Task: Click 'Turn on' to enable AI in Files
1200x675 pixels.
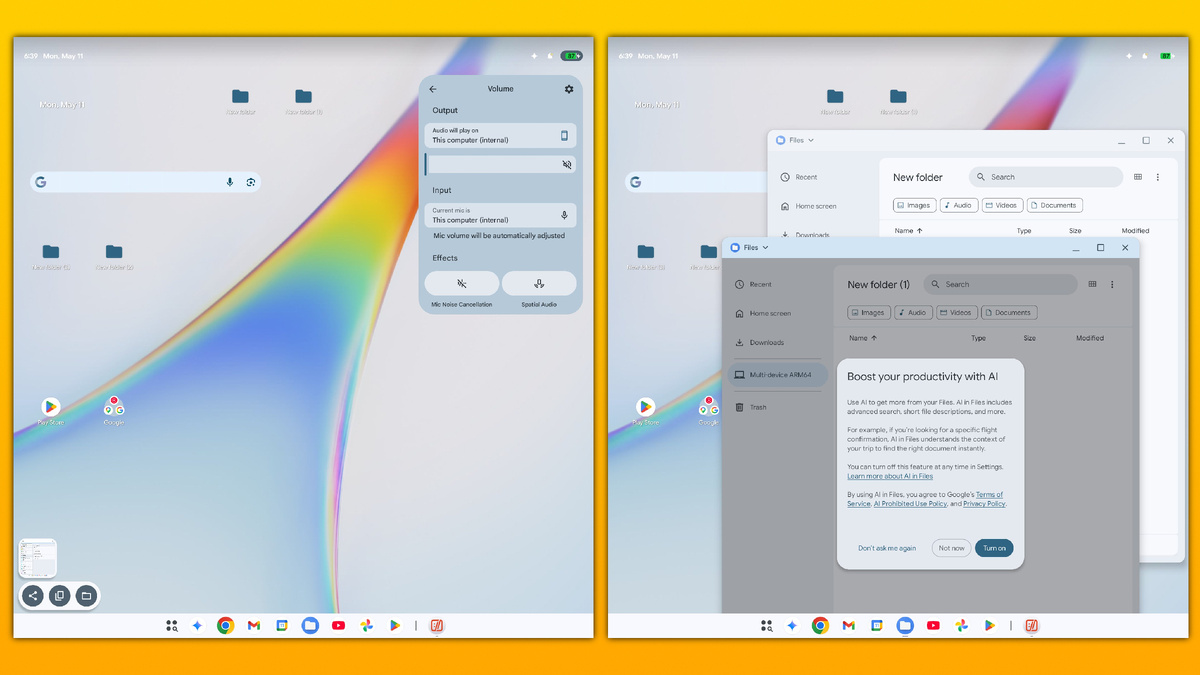Action: click(x=994, y=548)
